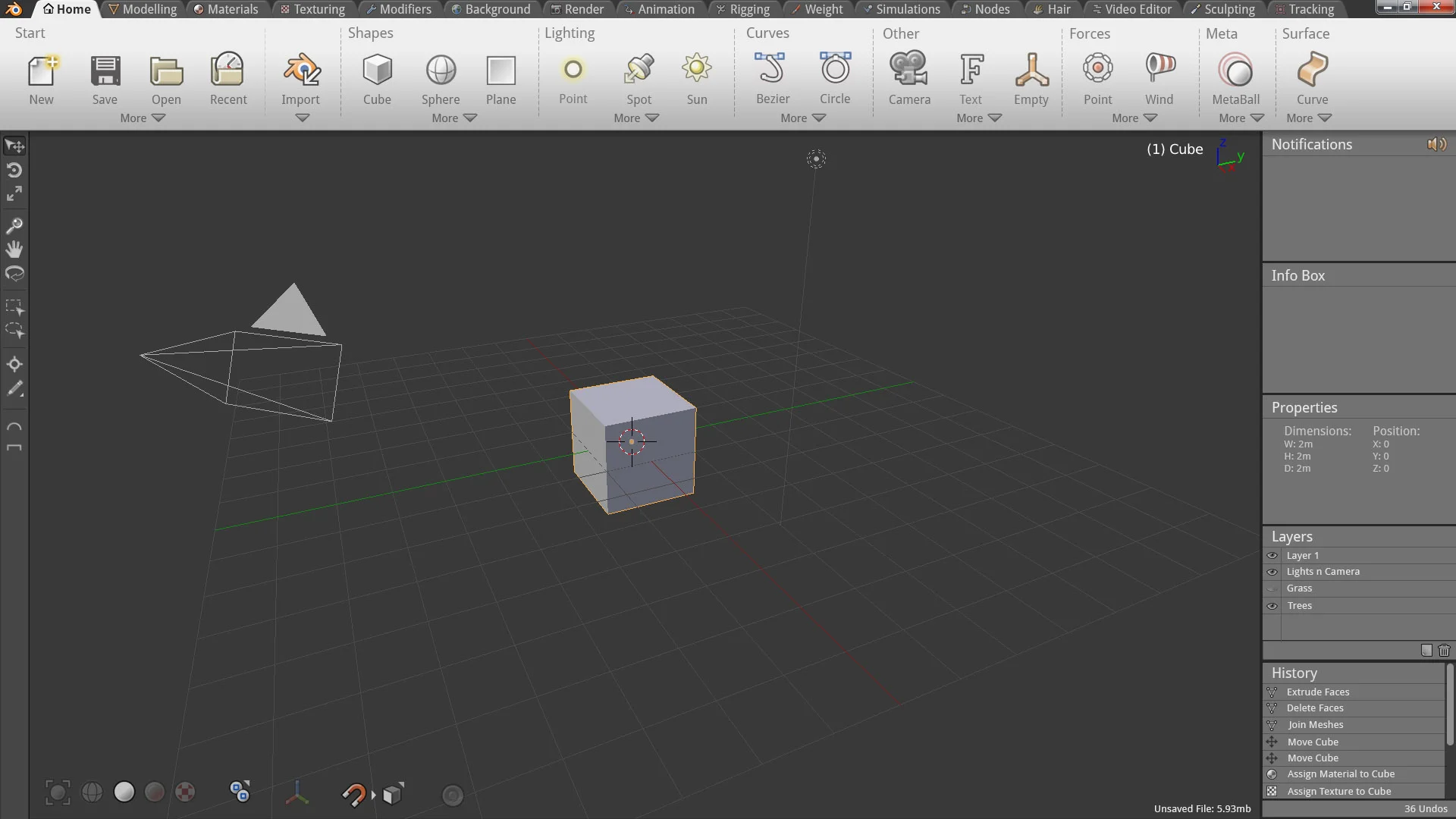Click the History panel scrollbar
1456x819 pixels.
(1450, 705)
